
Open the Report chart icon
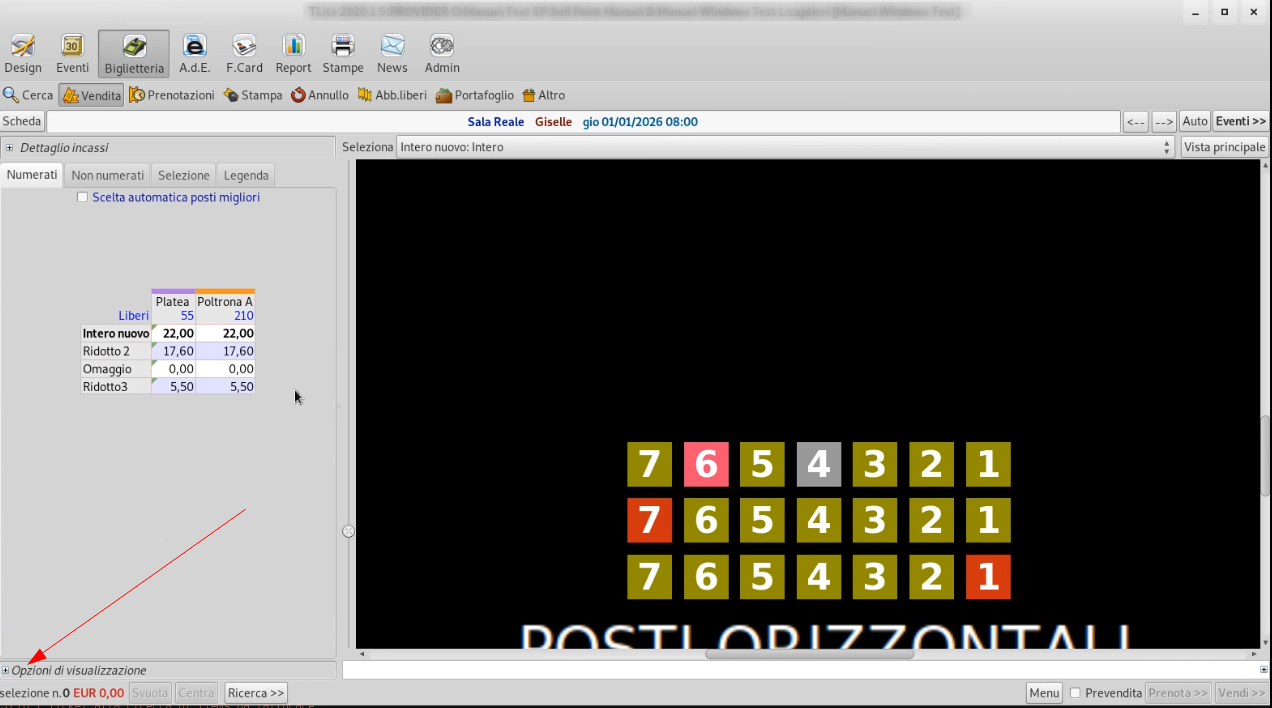pyautogui.click(x=293, y=46)
